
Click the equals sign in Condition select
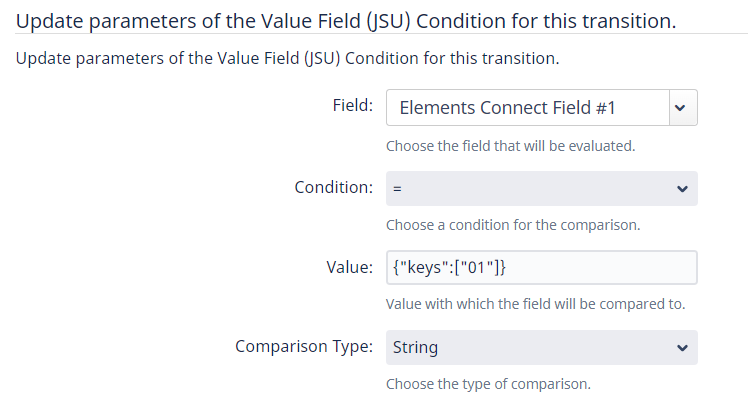397,189
